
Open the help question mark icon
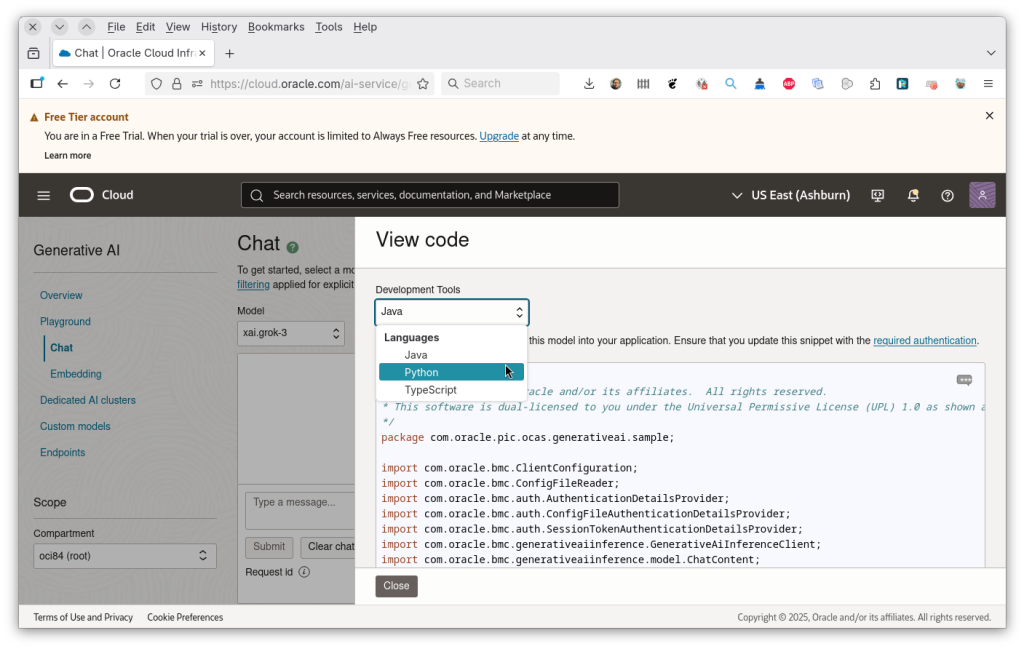tap(947, 195)
